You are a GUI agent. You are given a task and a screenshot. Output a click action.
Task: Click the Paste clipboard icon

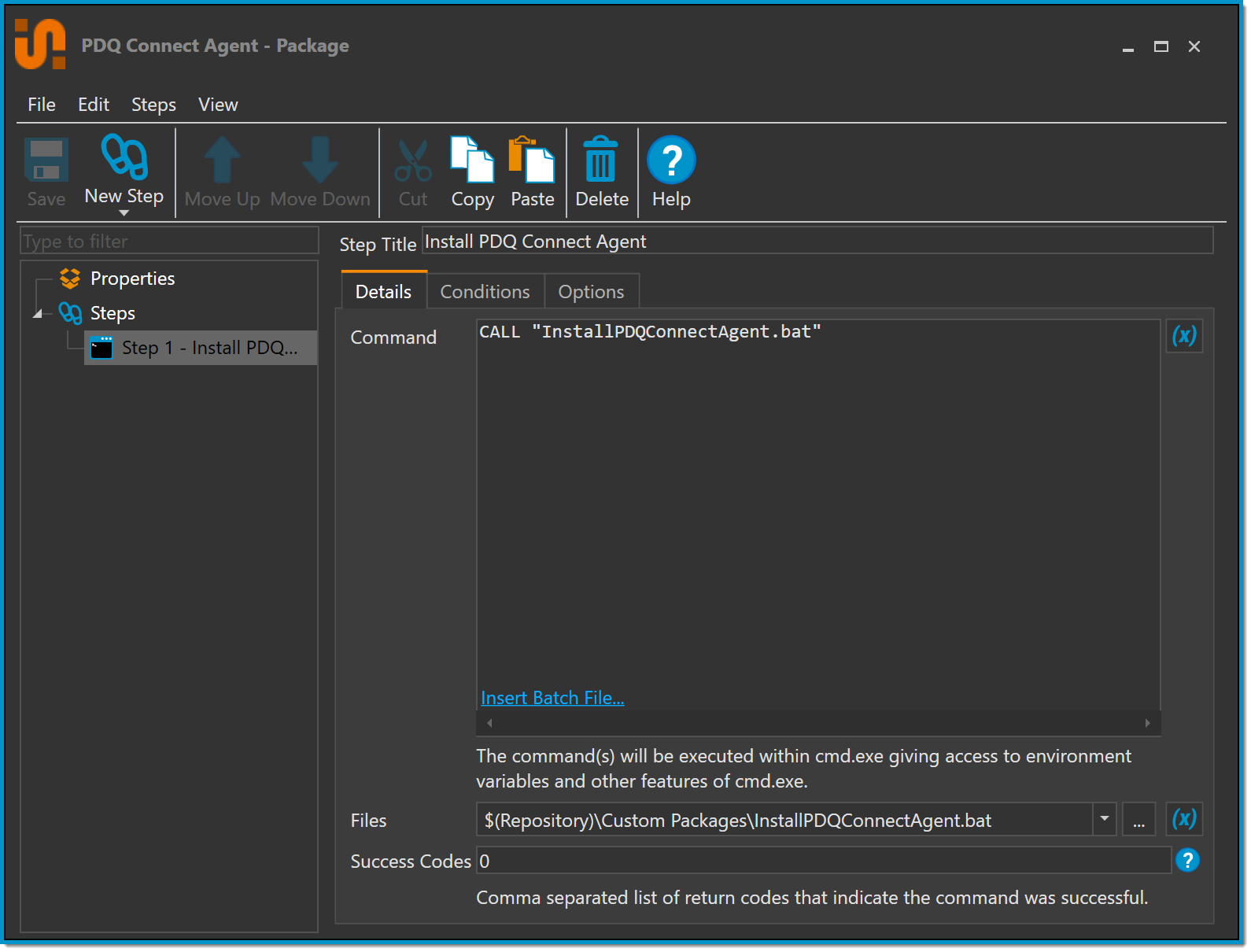pyautogui.click(x=532, y=159)
